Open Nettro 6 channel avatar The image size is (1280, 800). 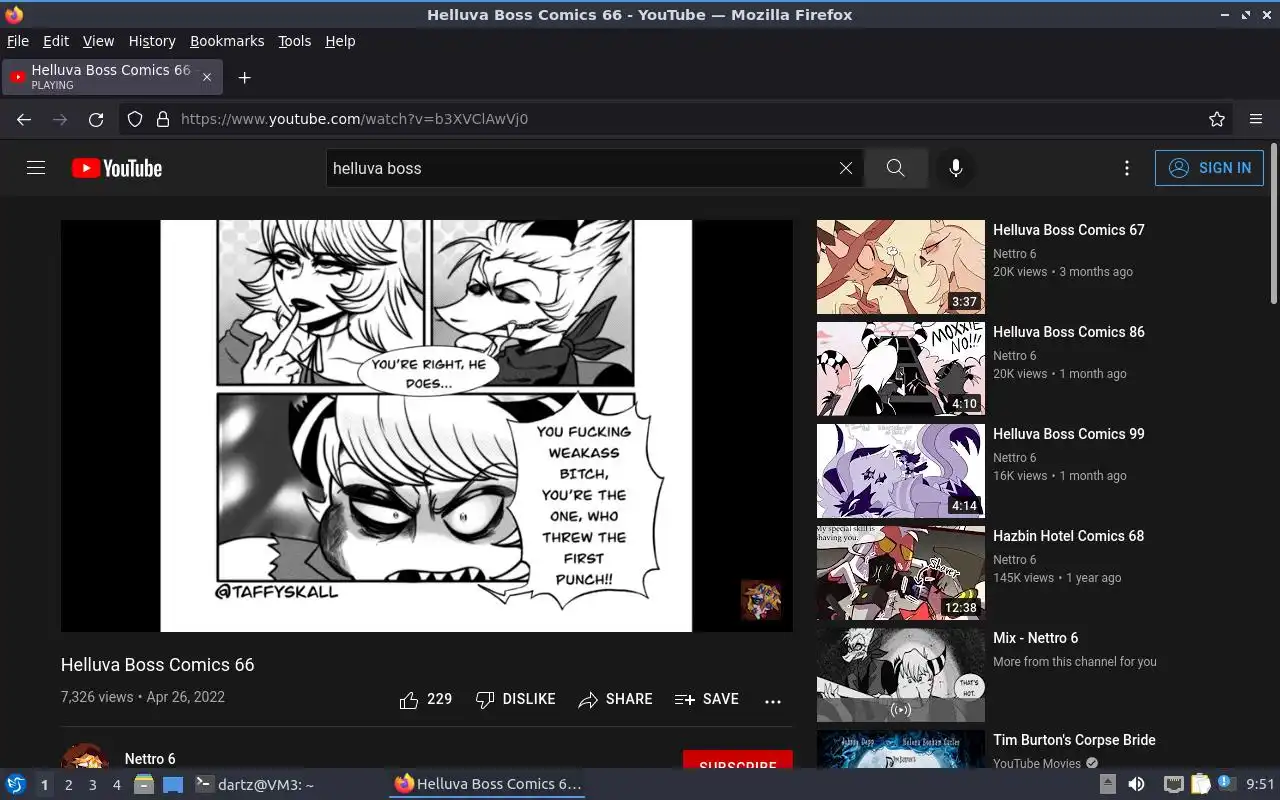[x=85, y=757]
